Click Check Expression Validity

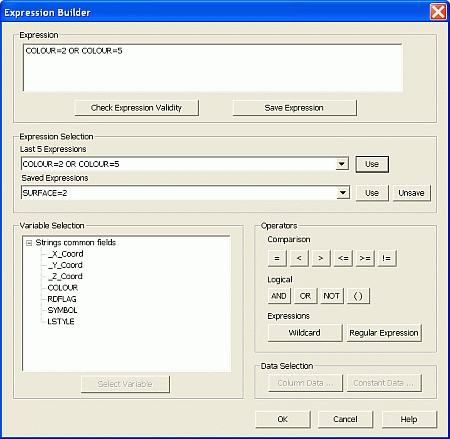[x=137, y=108]
